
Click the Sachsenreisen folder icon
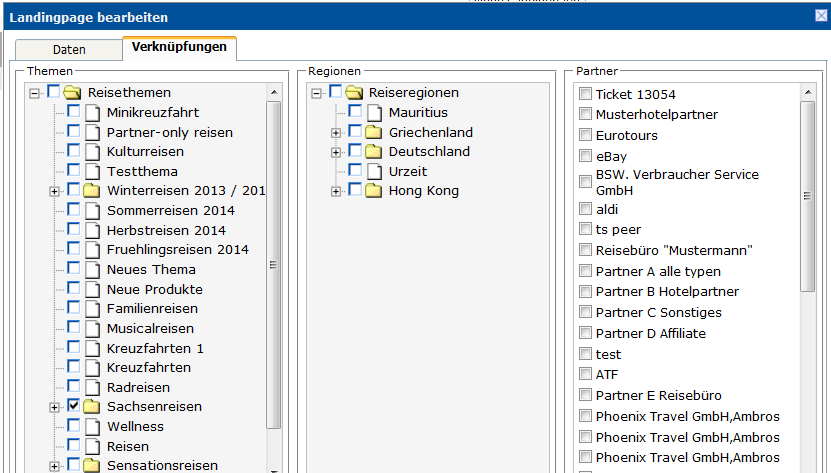click(x=92, y=407)
